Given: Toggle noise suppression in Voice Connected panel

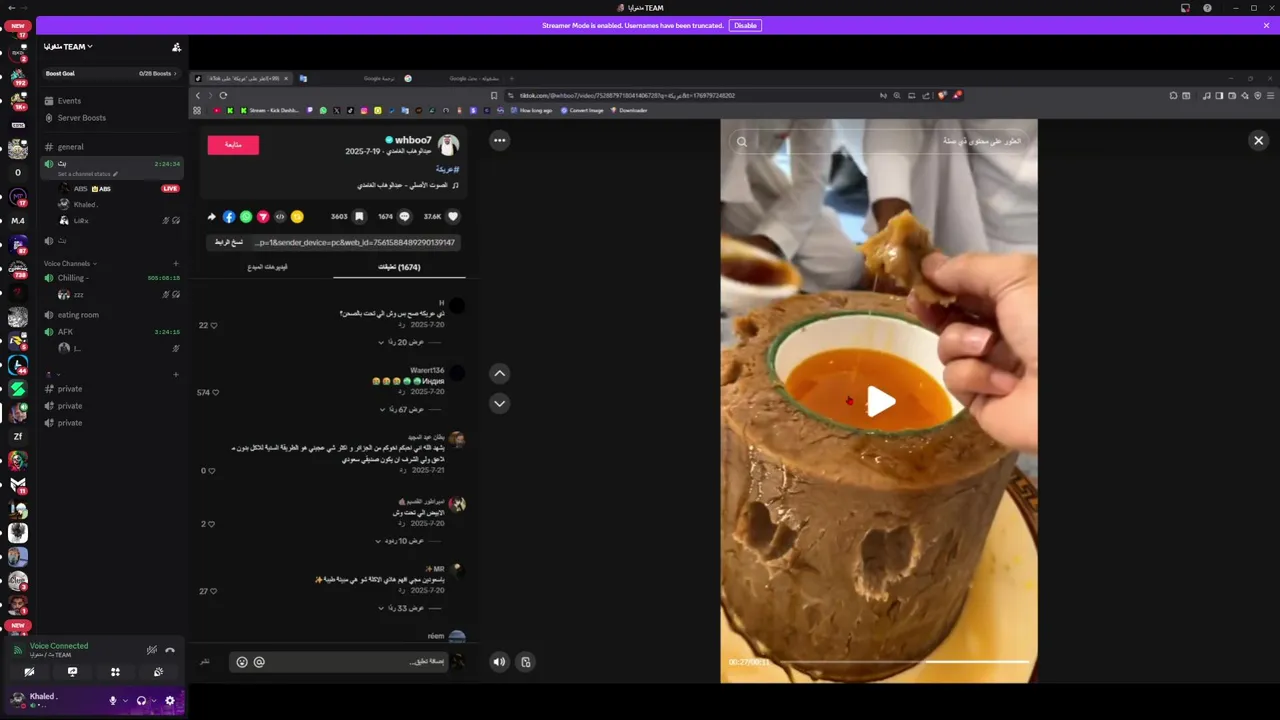Looking at the screenshot, I should tap(152, 650).
